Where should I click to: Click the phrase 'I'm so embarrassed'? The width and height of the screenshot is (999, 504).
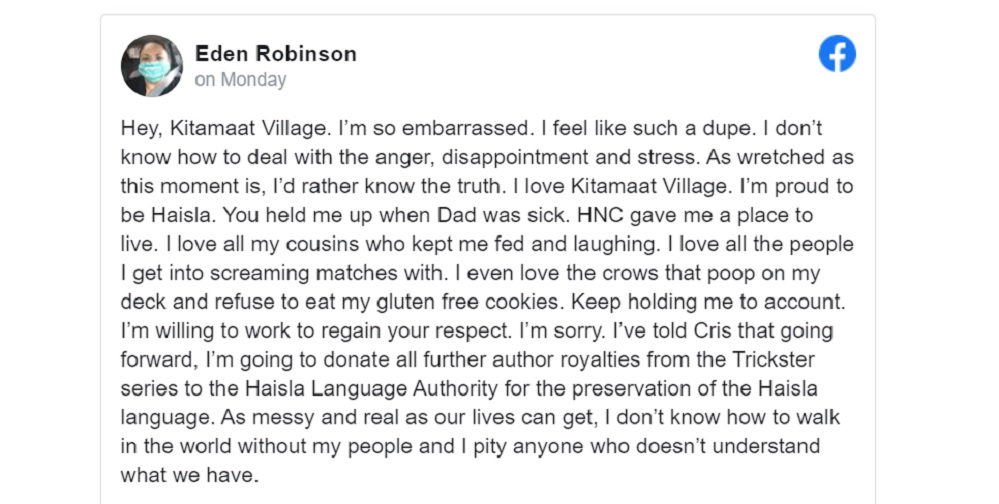(434, 128)
